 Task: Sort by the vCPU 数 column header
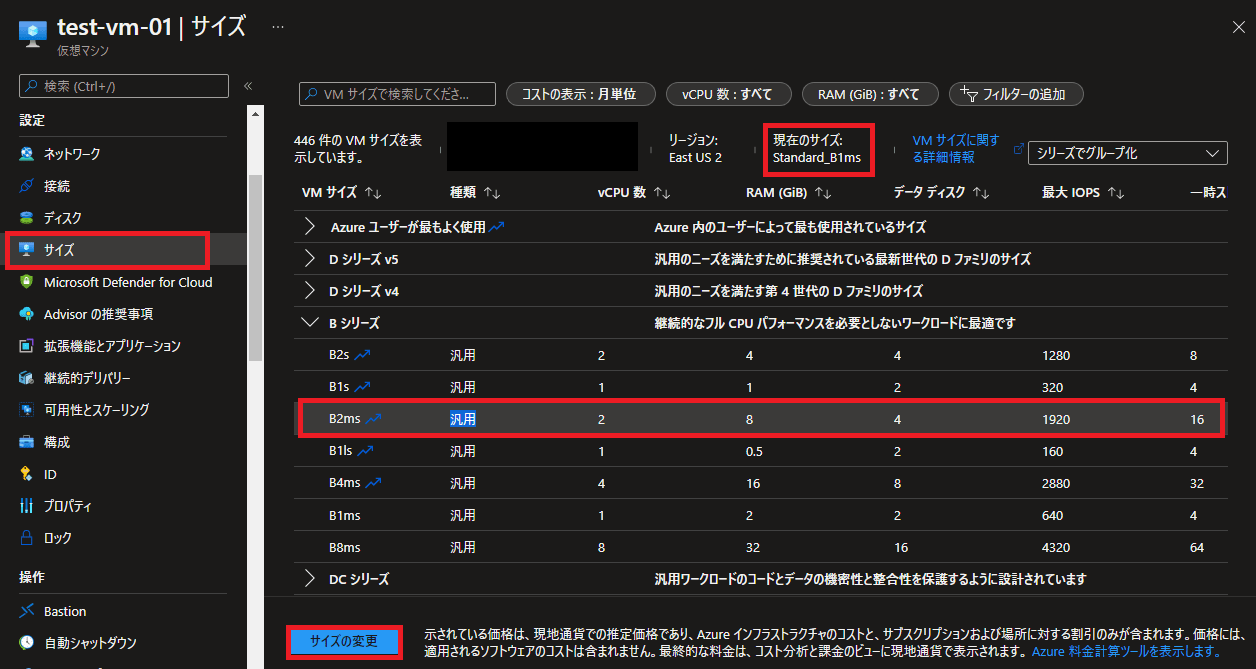[x=633, y=192]
